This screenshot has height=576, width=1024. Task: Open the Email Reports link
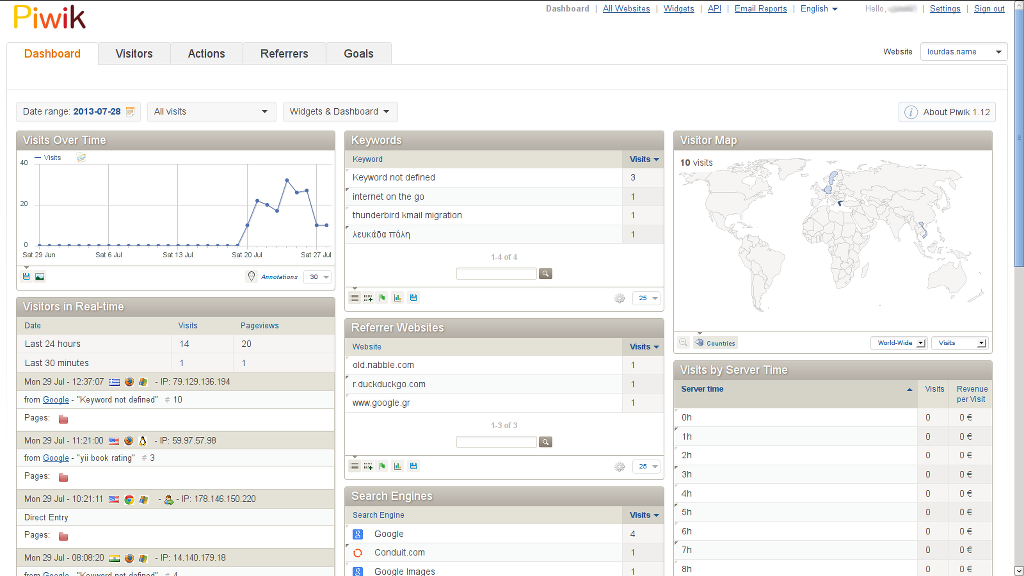click(x=760, y=9)
